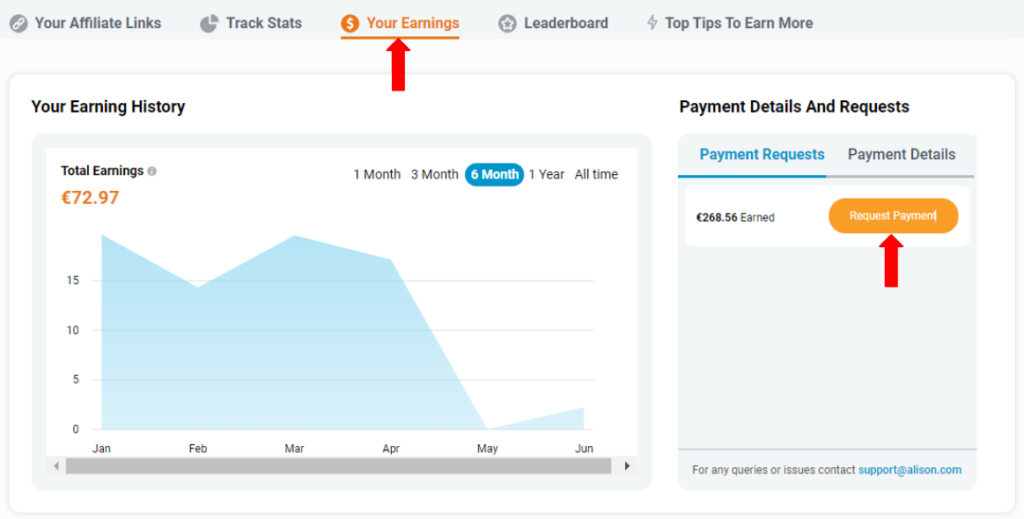The height and width of the screenshot is (519, 1024).
Task: Click the support@alison.com email link
Action: pos(909,470)
